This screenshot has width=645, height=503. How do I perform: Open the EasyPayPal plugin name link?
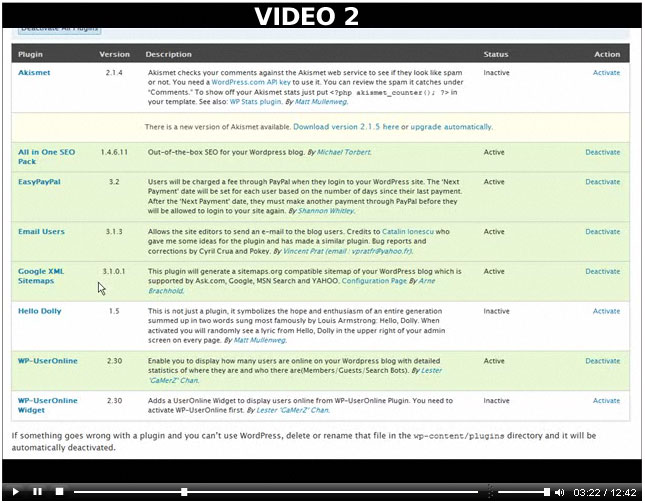(x=39, y=181)
